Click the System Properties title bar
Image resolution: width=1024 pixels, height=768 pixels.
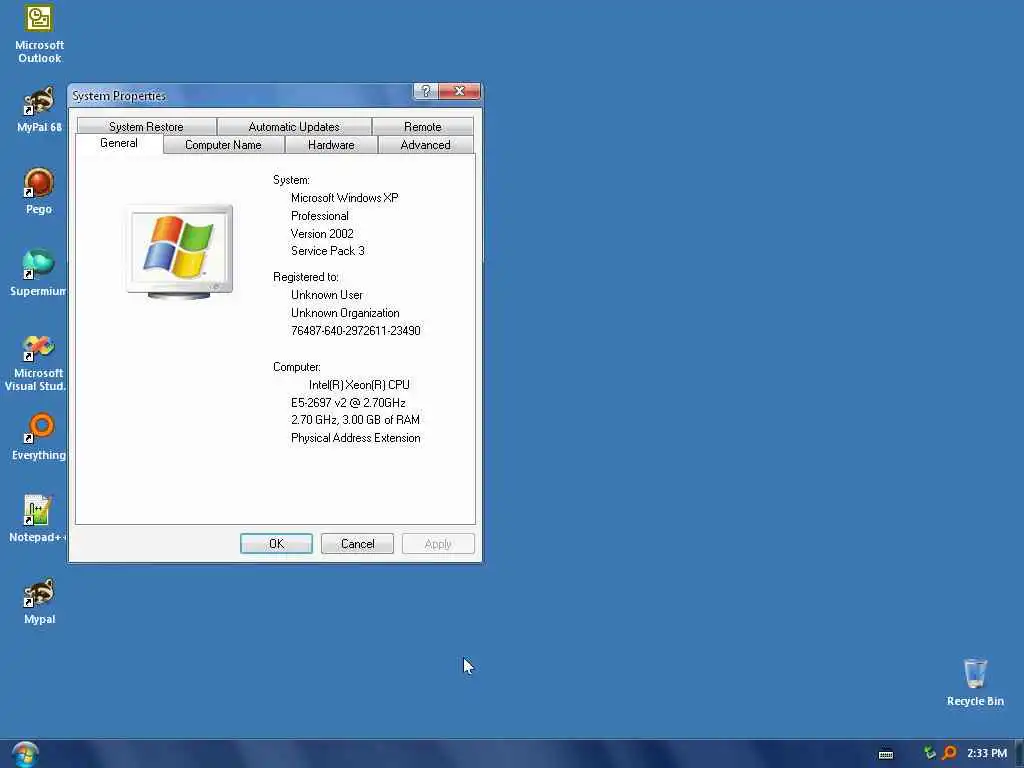pyautogui.click(x=242, y=95)
